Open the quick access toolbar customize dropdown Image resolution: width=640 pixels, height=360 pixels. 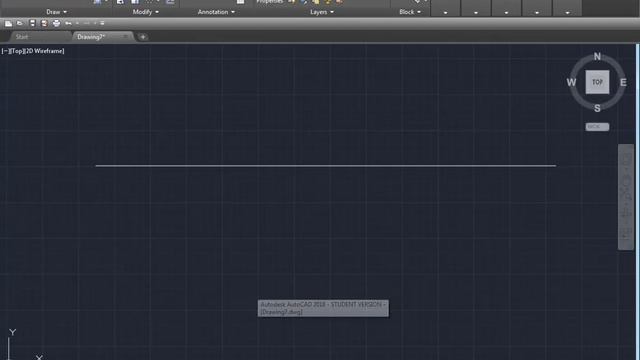click(x=102, y=23)
